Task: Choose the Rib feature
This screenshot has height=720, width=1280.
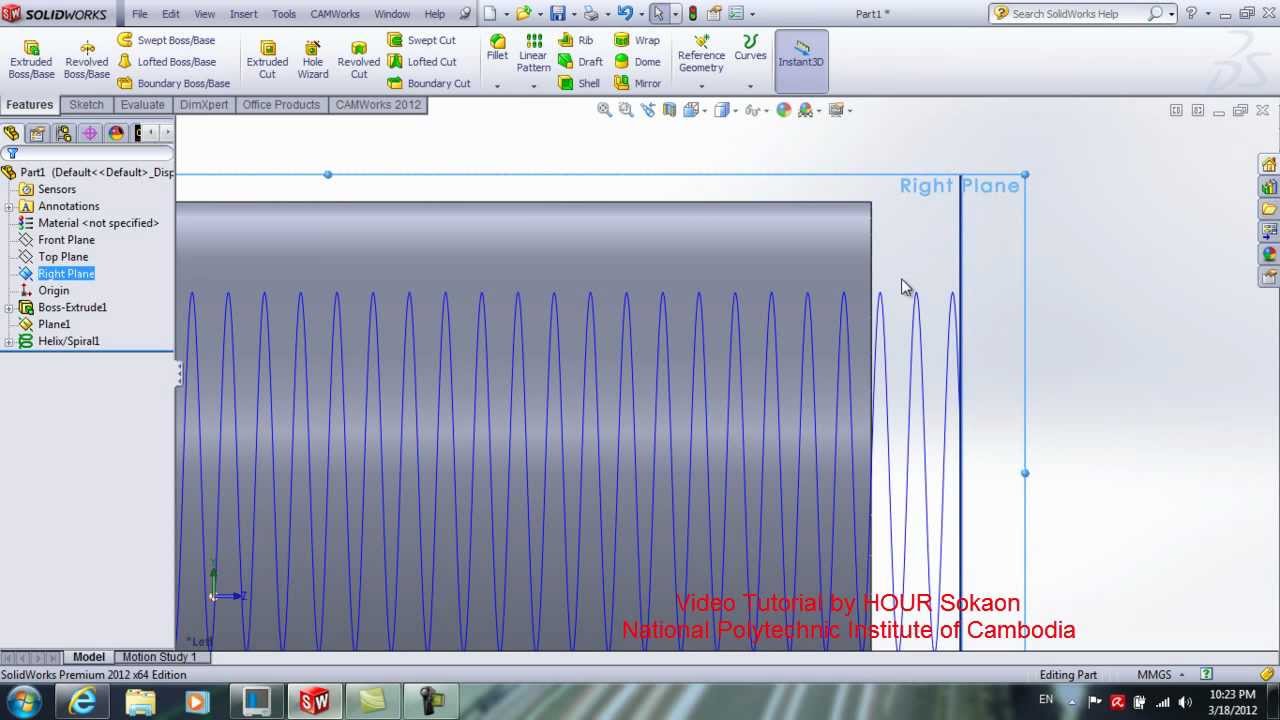Action: coord(576,40)
